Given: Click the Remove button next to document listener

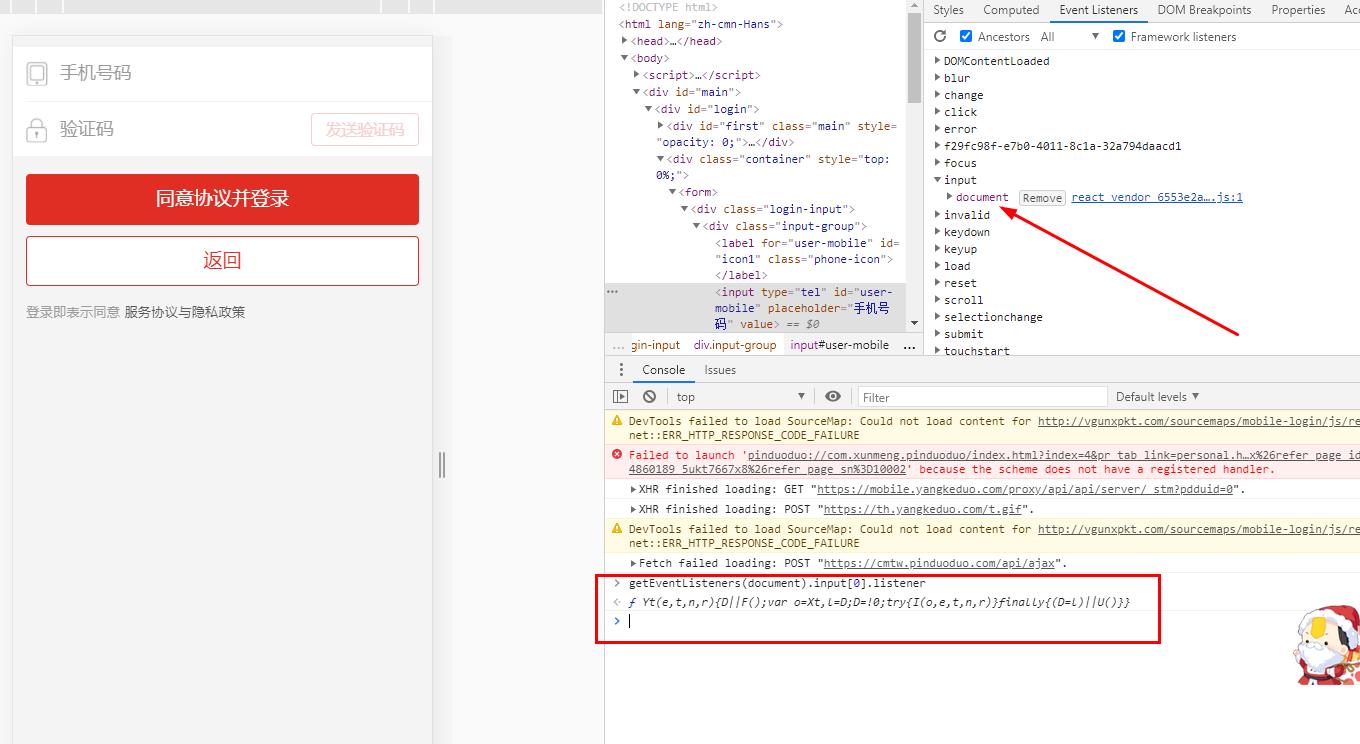Looking at the screenshot, I should tap(1041, 197).
